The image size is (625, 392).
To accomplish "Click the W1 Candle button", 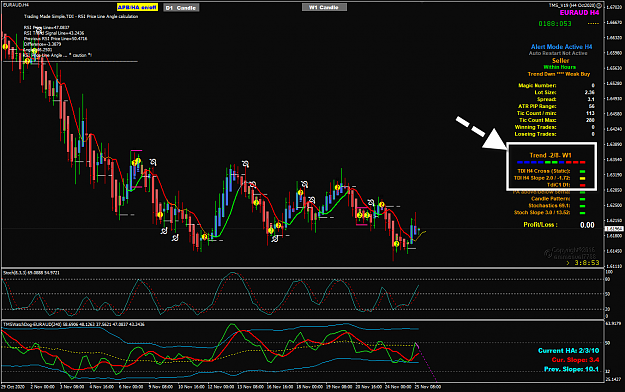I will point(324,7).
